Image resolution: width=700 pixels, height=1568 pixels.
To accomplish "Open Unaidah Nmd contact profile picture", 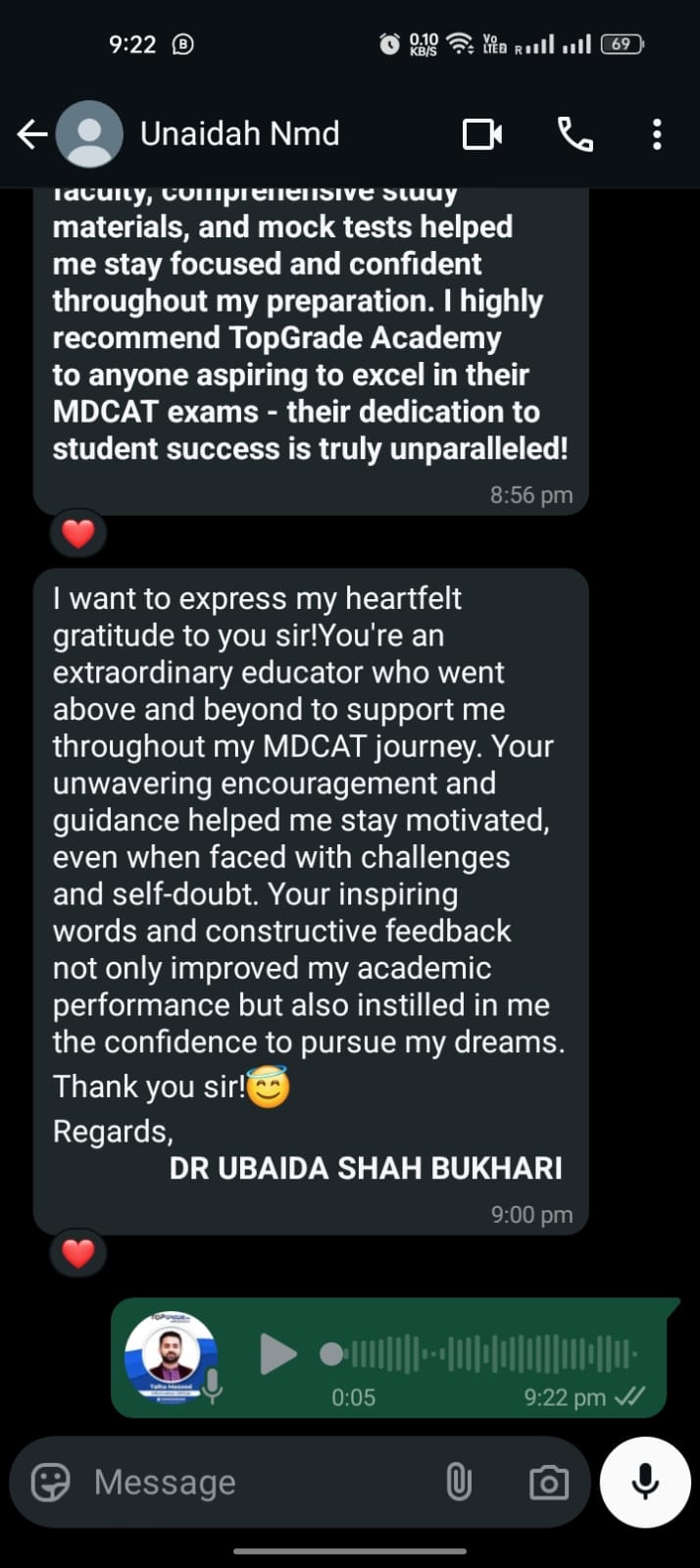I will (89, 134).
